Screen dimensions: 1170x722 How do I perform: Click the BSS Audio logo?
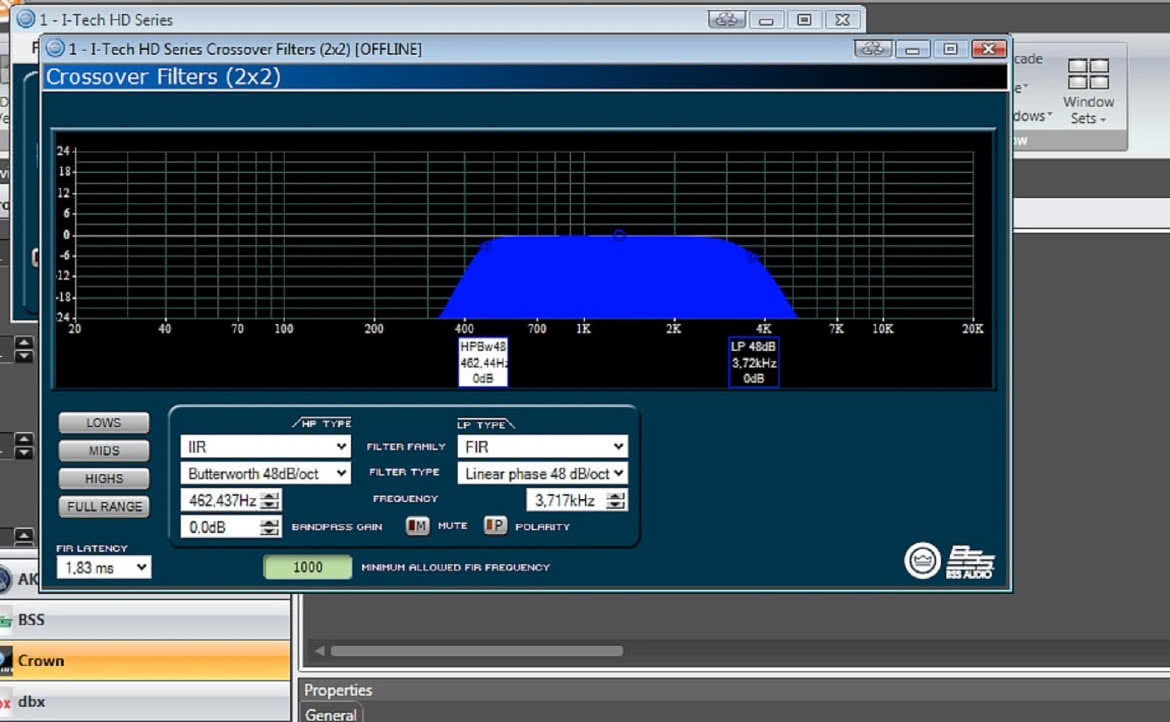tap(970, 562)
